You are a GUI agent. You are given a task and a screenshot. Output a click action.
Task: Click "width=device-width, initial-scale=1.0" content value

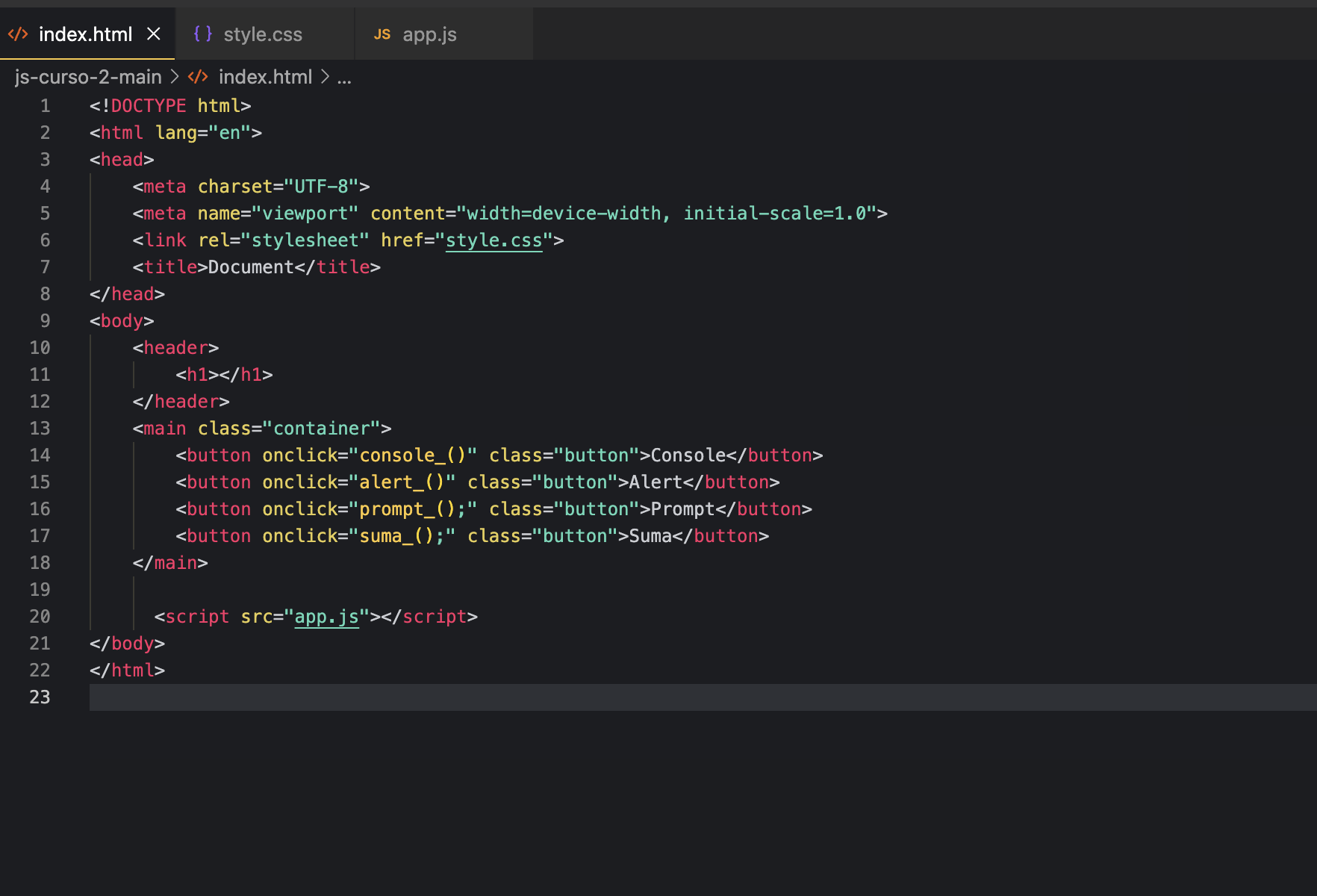667,214
